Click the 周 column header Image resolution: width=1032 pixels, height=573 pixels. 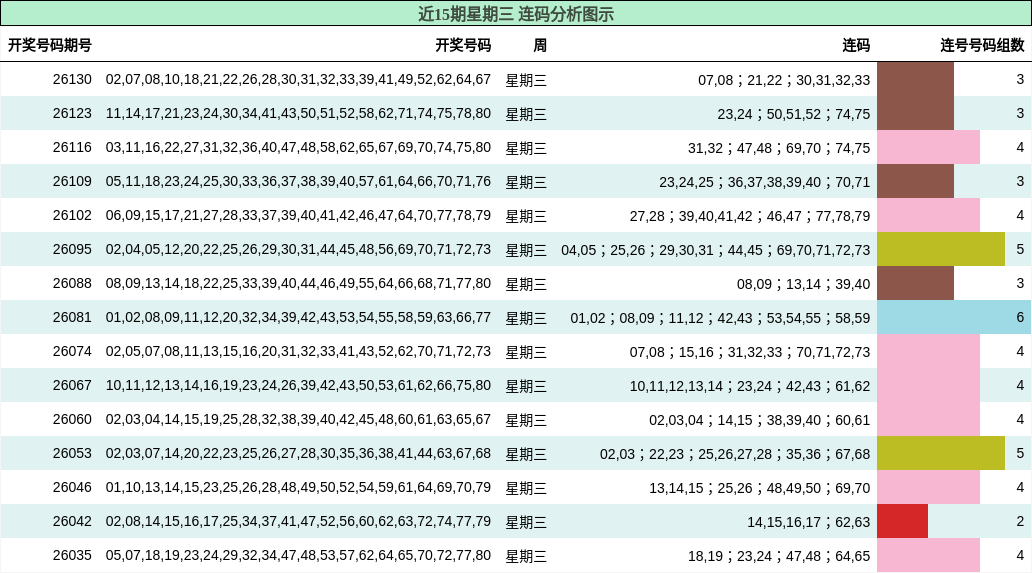540,45
